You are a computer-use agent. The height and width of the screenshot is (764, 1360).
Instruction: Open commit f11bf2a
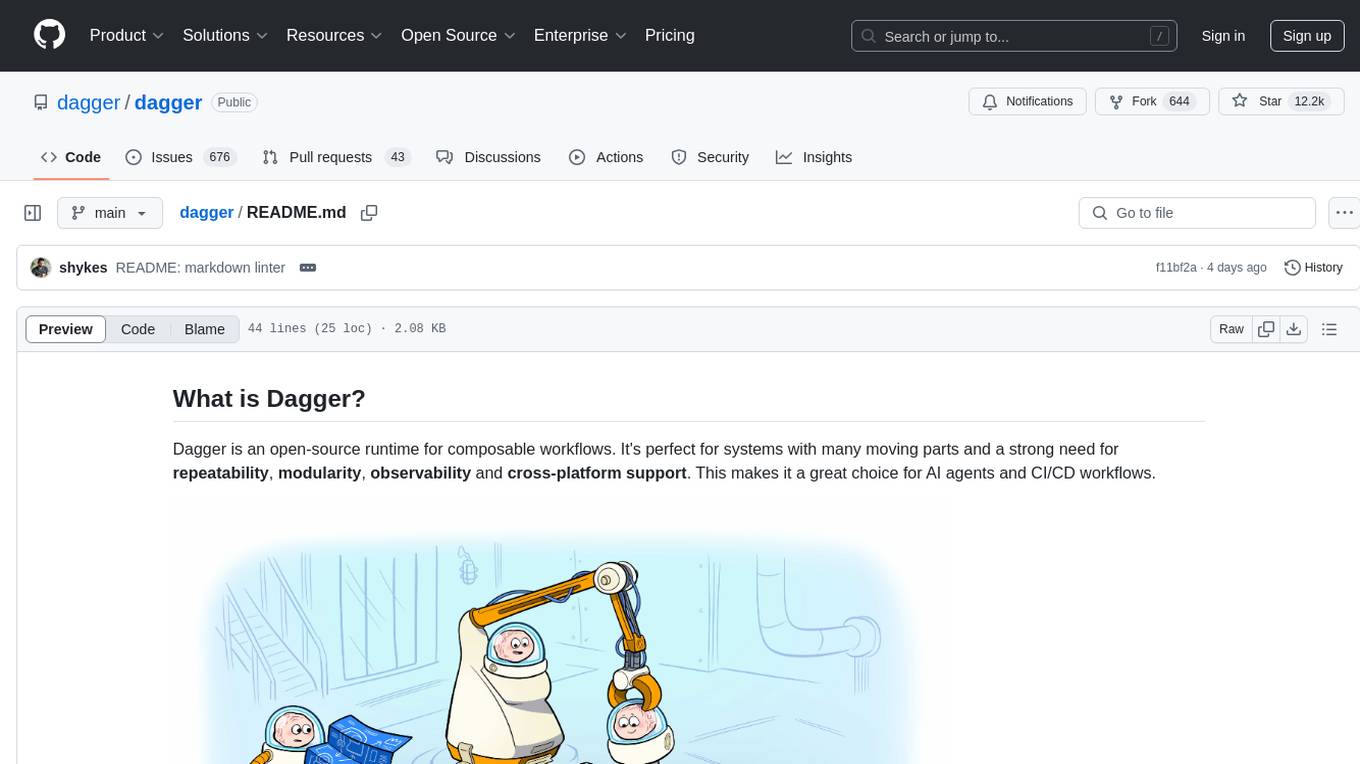point(1176,268)
